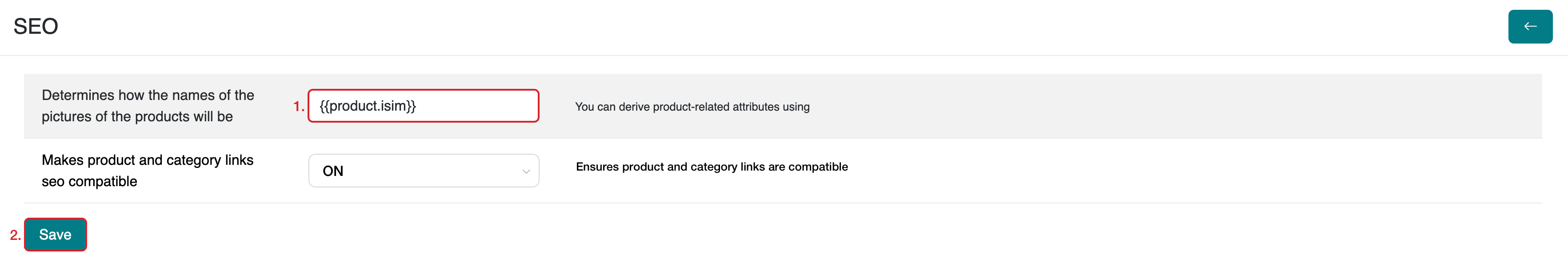Click the dropdown chevron beside ON
This screenshot has width=1568, height=263.
pyautogui.click(x=526, y=171)
